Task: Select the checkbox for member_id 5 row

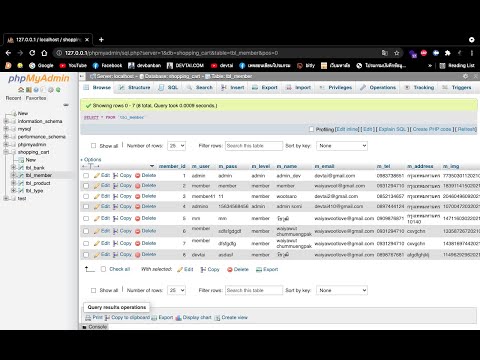Action: (86, 219)
